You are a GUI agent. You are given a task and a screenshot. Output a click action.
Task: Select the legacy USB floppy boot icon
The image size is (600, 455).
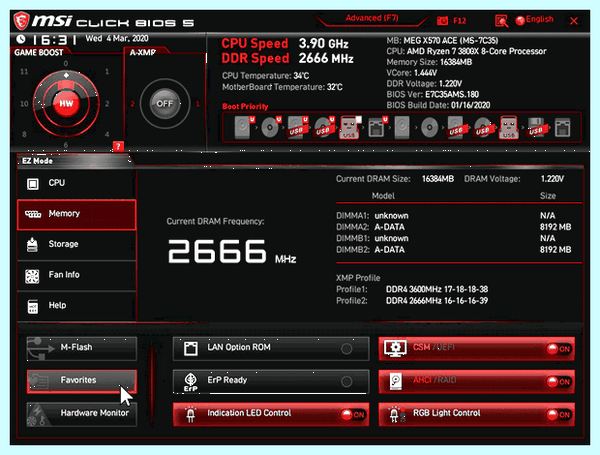pyautogui.click(x=536, y=128)
